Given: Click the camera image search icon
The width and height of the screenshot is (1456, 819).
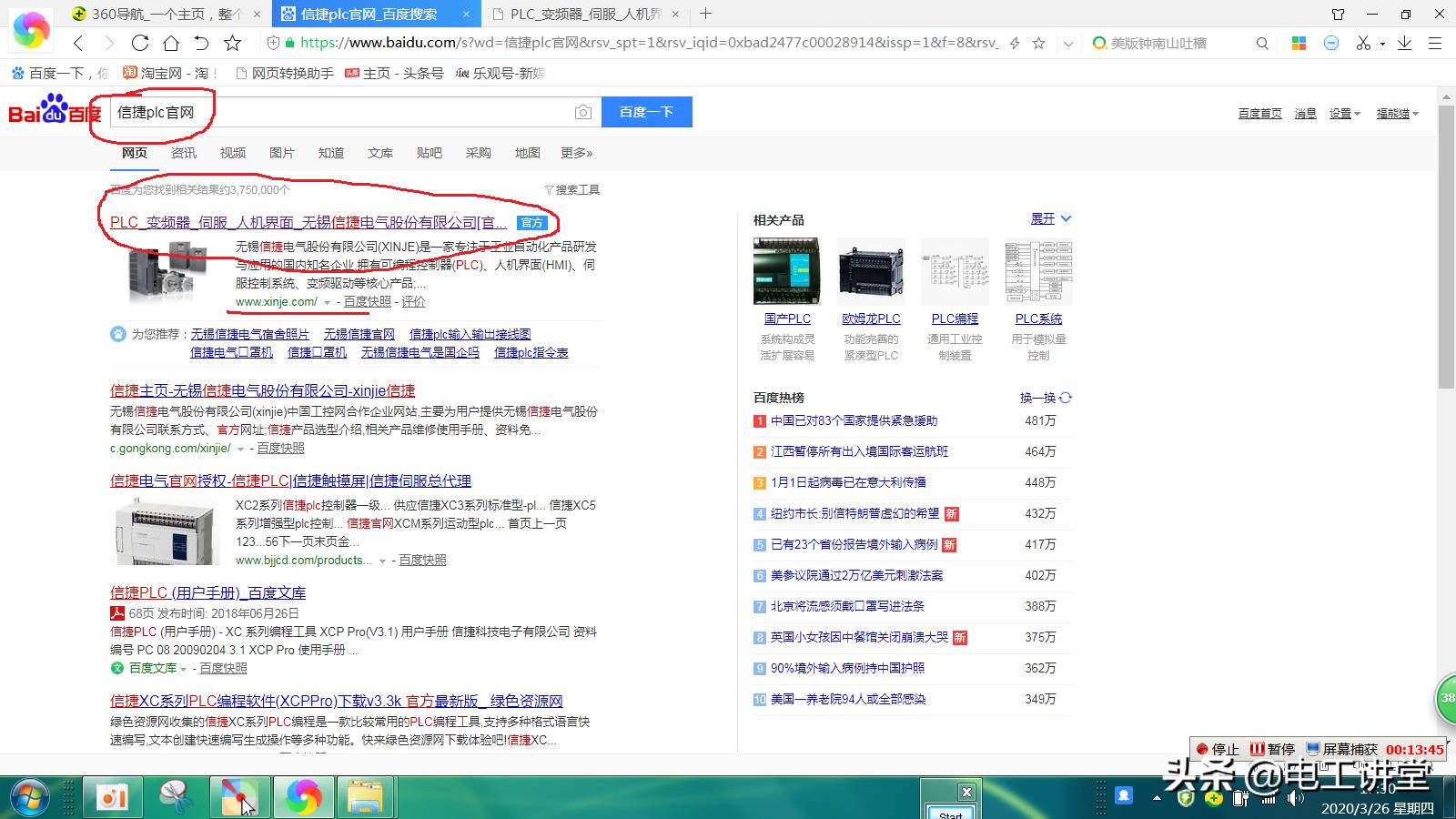Looking at the screenshot, I should click(583, 112).
